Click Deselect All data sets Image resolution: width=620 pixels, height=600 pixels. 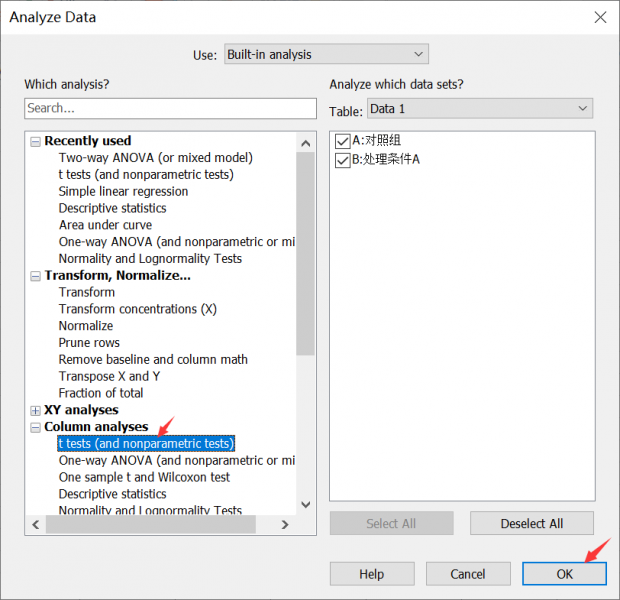[531, 523]
